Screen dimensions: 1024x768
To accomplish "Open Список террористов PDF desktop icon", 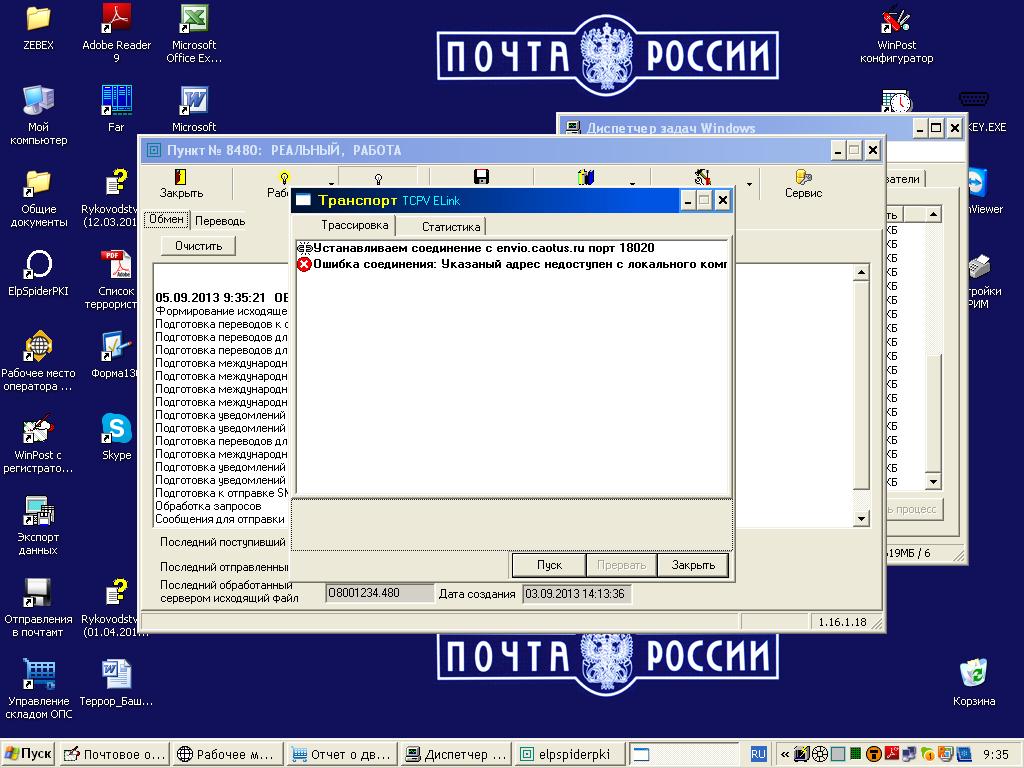I will point(116,264).
